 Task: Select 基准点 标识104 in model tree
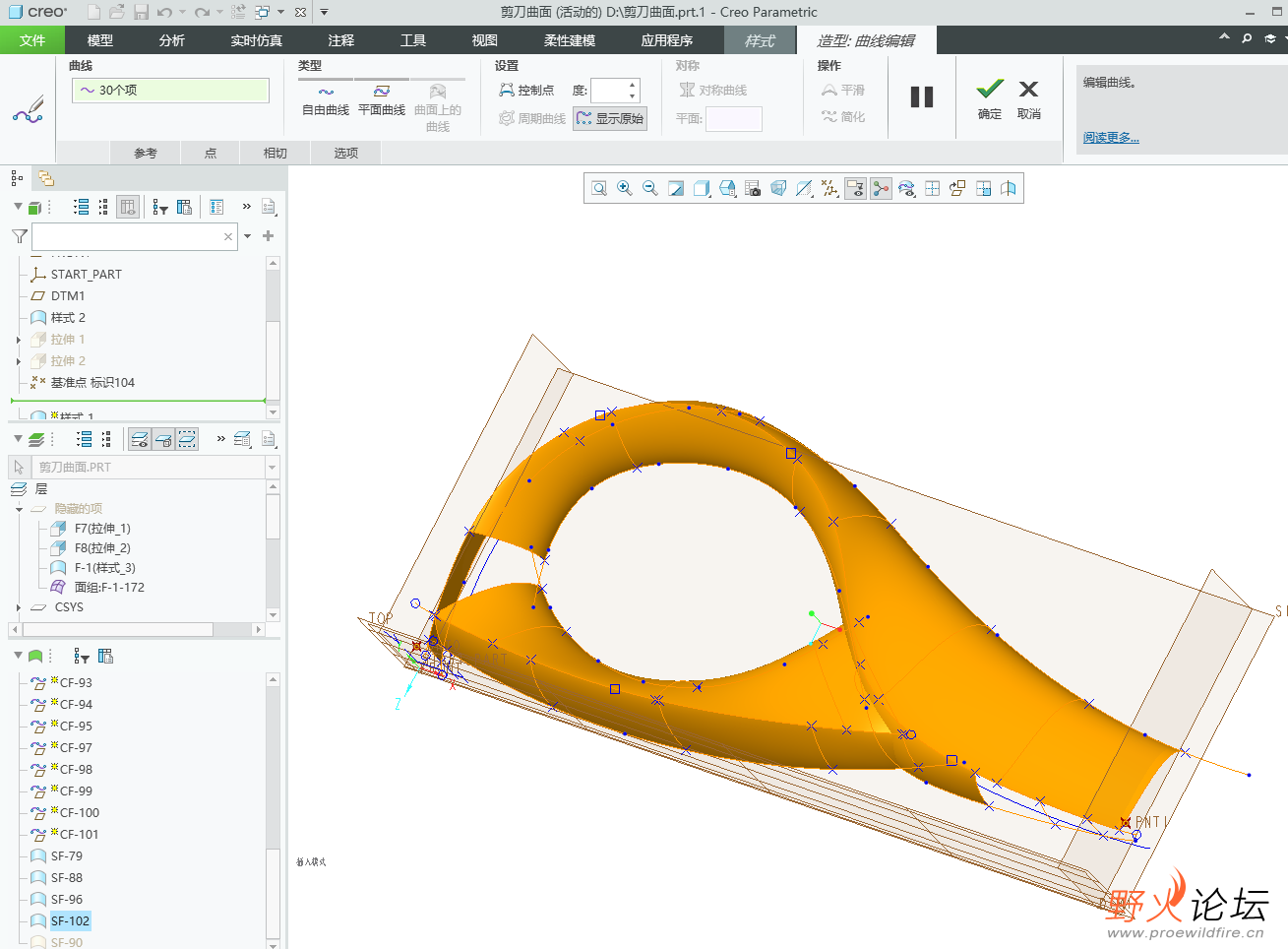[92, 383]
